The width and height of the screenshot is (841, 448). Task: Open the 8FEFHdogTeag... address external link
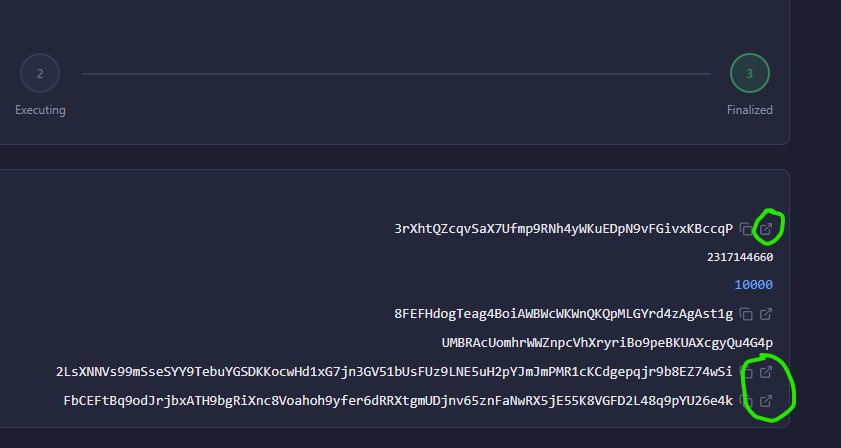[x=766, y=314]
